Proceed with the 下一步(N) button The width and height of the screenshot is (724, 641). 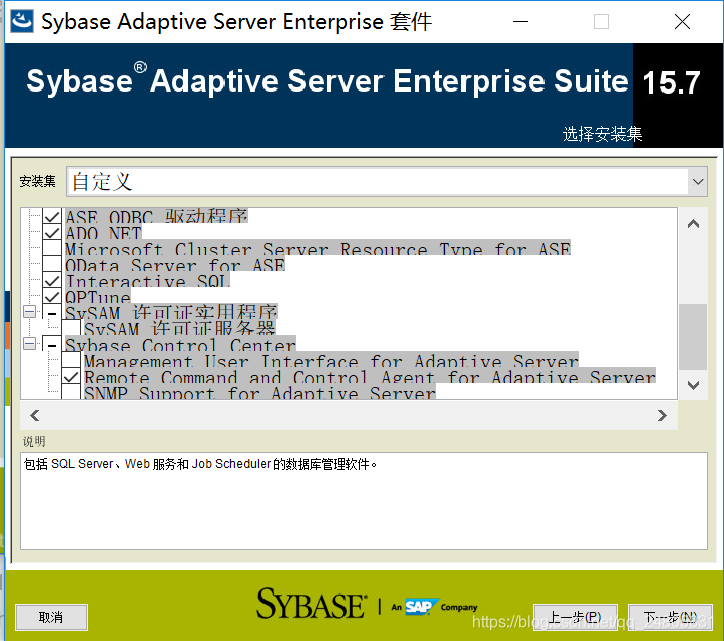670,617
